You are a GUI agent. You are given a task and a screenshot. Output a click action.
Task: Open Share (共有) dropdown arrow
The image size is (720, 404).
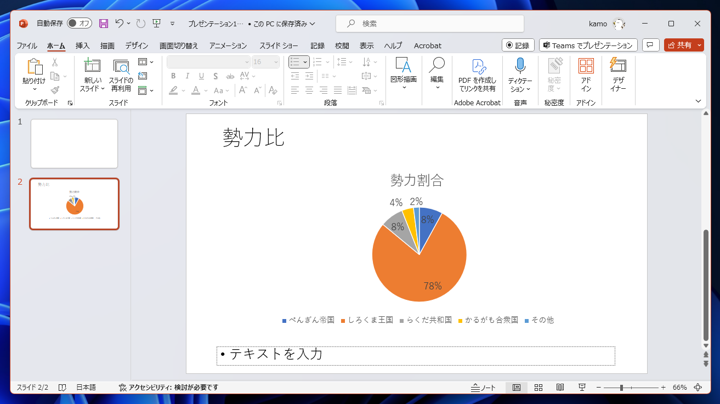[x=699, y=45]
